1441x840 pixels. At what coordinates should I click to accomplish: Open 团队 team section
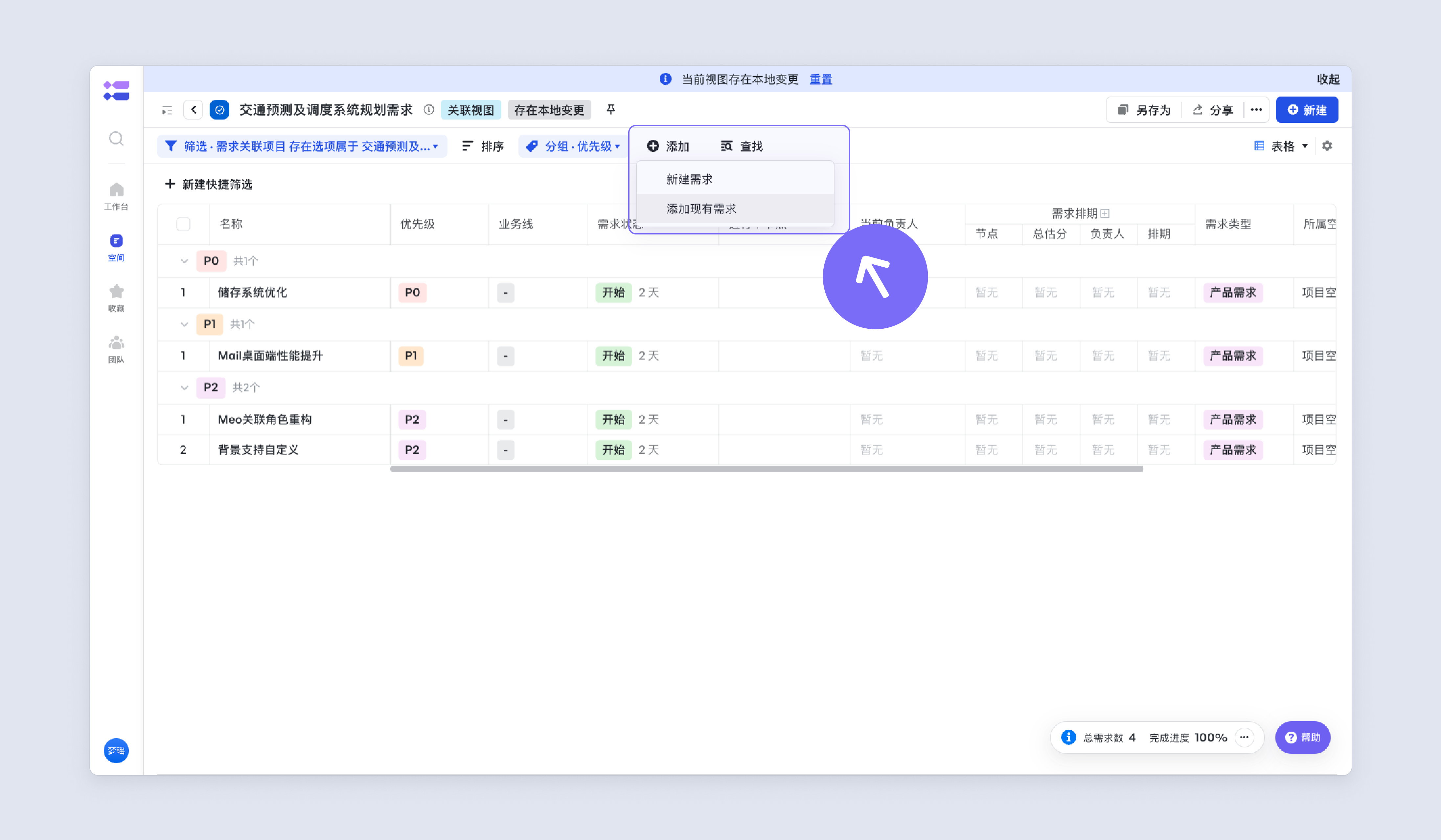[x=116, y=349]
